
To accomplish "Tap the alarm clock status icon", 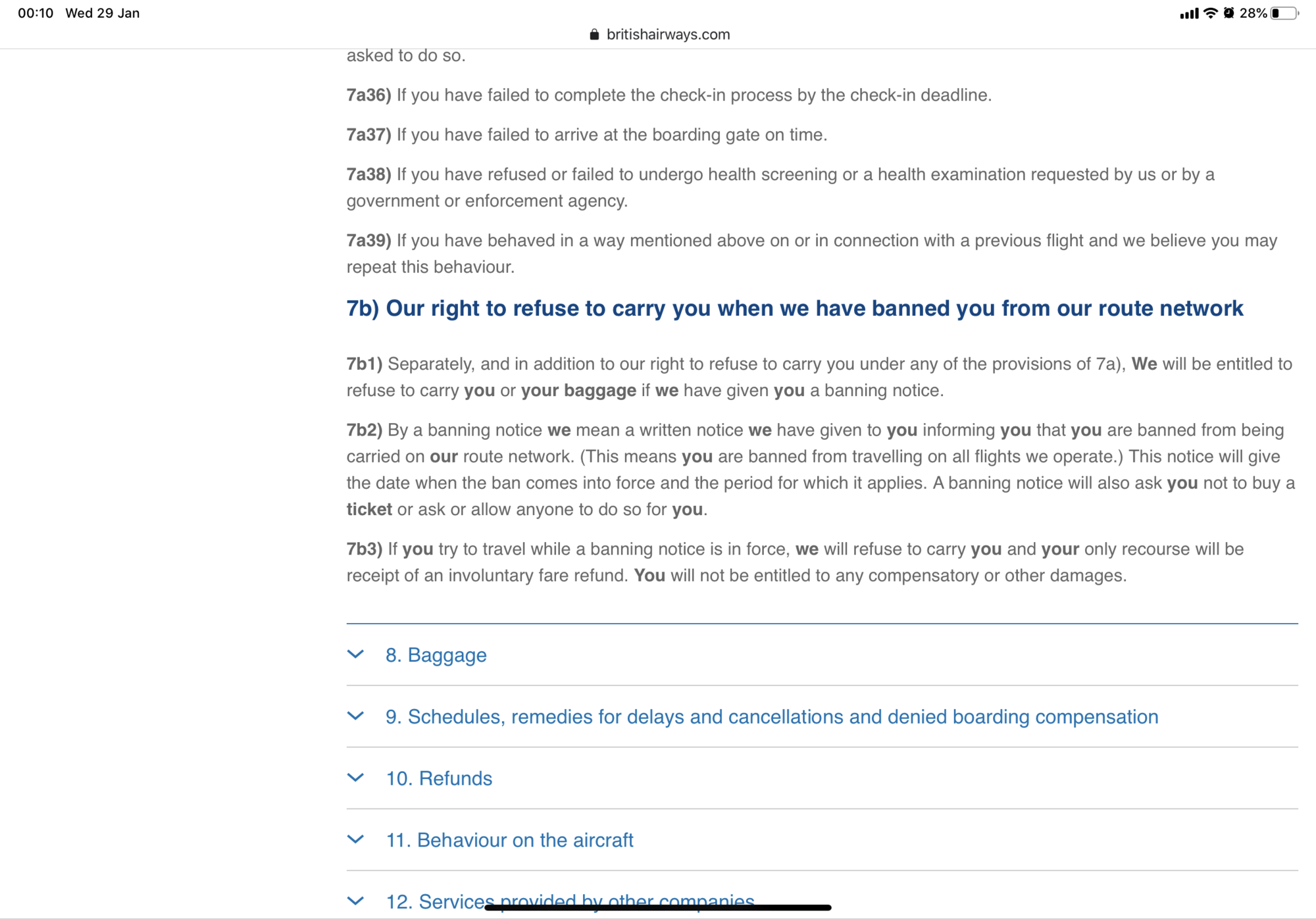I will point(1228,13).
